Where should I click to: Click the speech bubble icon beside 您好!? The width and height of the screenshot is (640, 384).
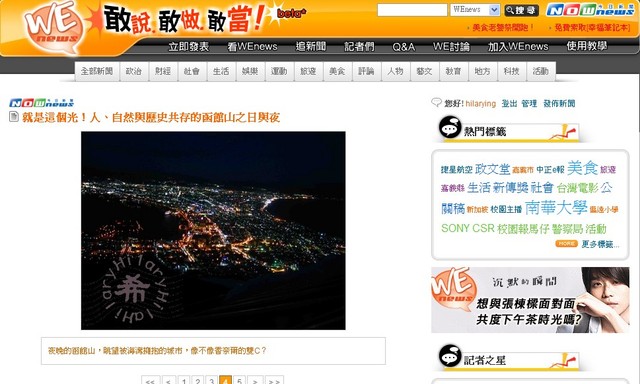436,102
